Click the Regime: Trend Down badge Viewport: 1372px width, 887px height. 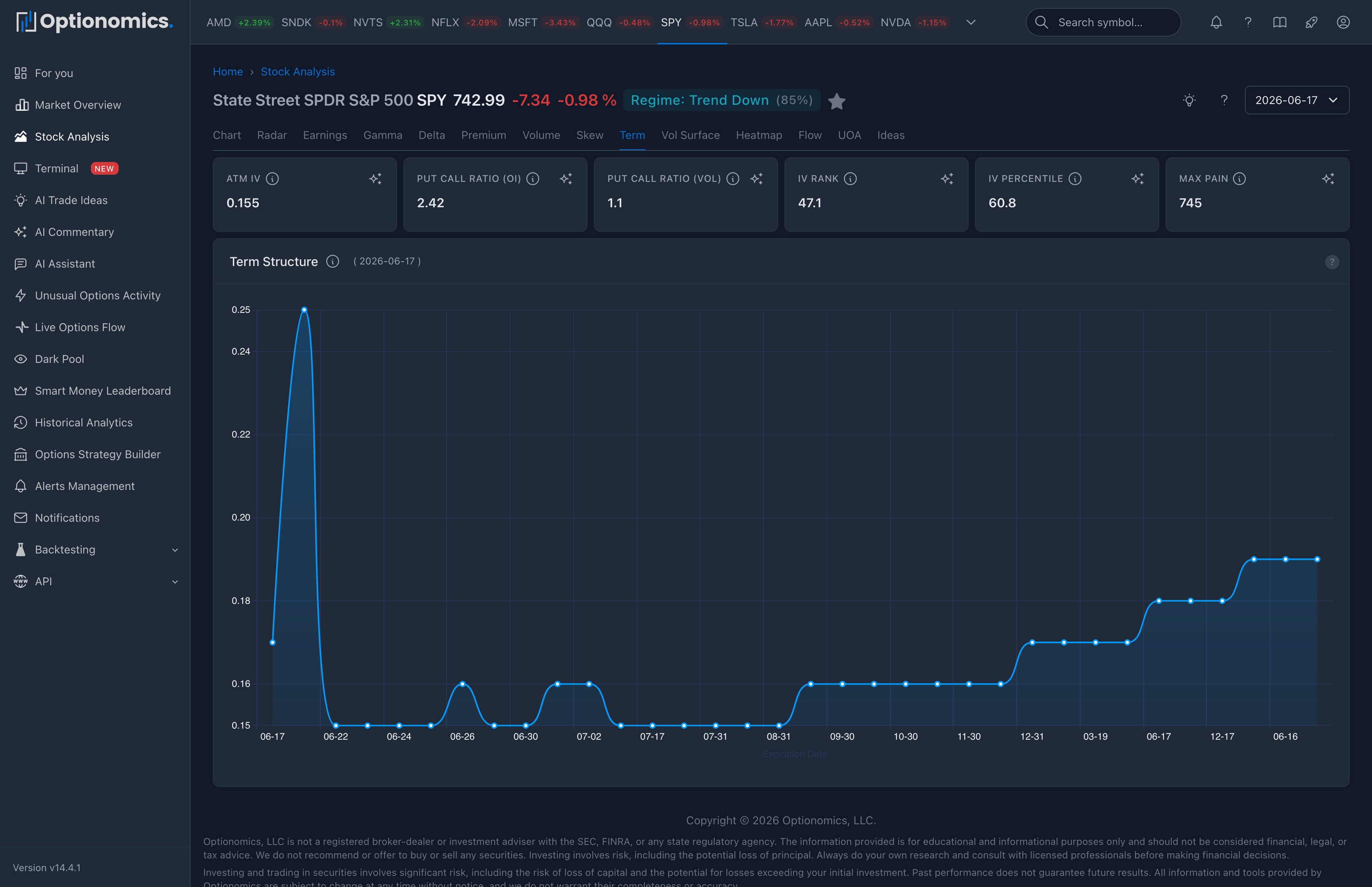point(721,100)
